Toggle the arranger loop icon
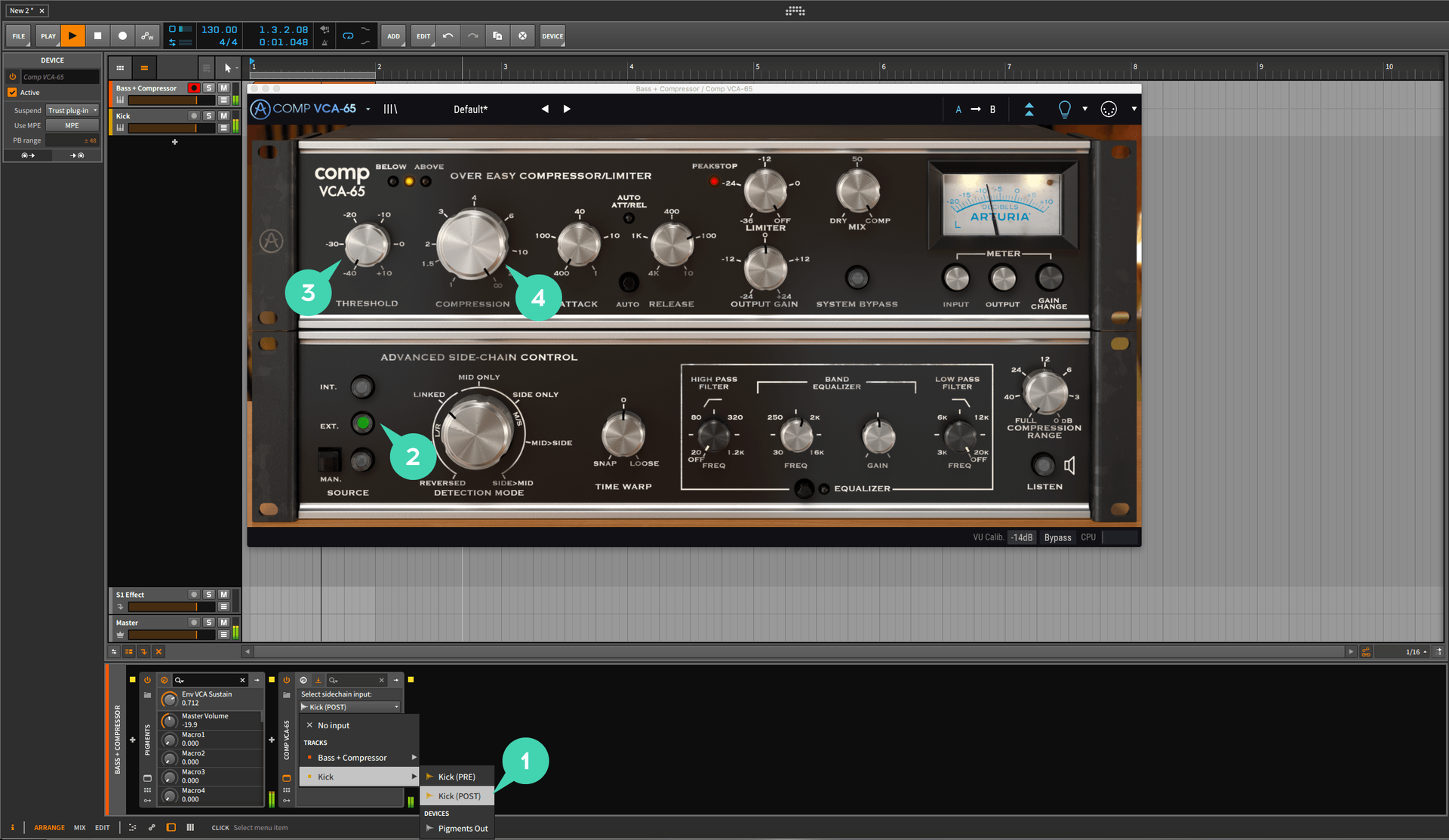 pos(348,35)
